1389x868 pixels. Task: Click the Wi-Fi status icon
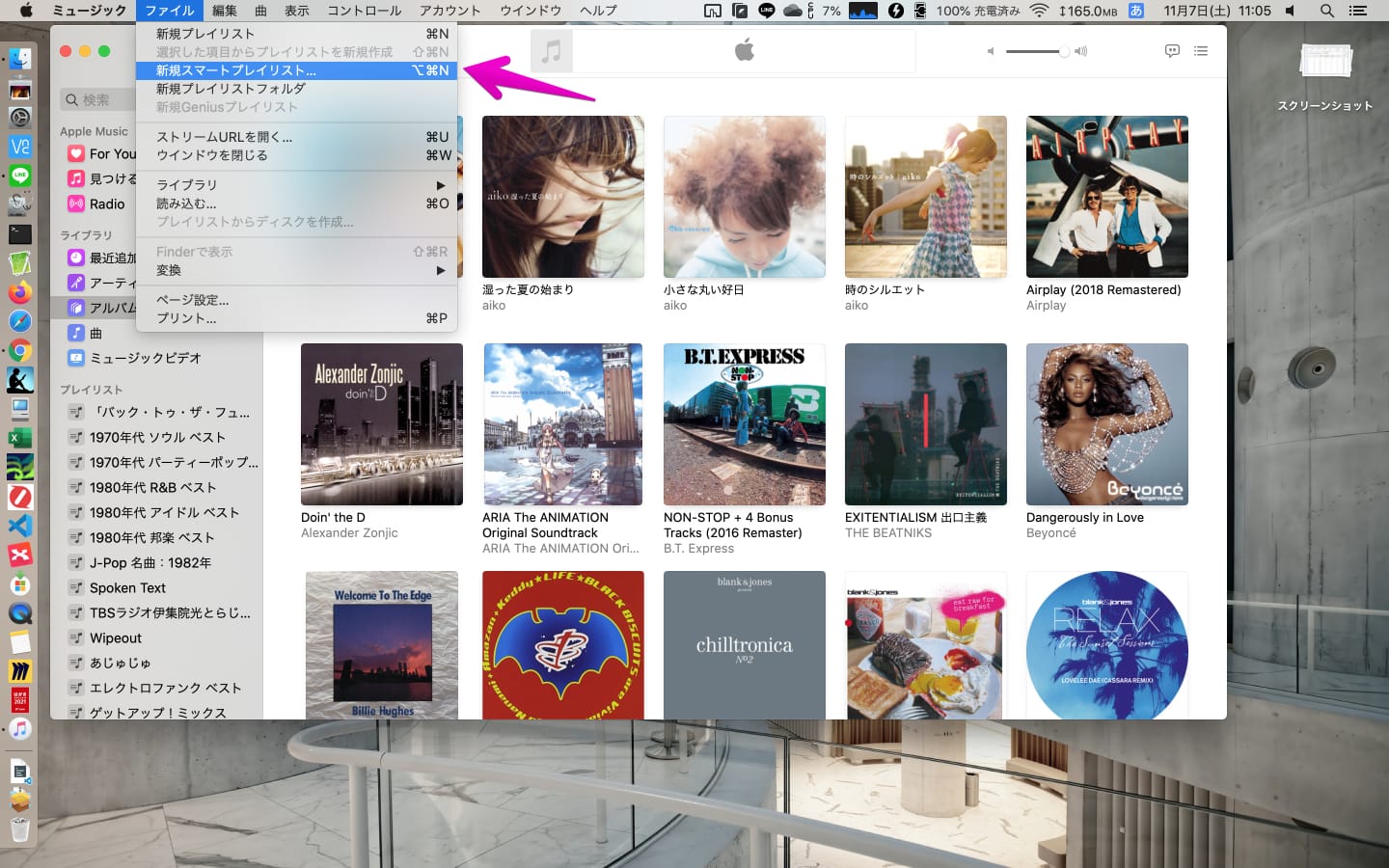point(1039,11)
